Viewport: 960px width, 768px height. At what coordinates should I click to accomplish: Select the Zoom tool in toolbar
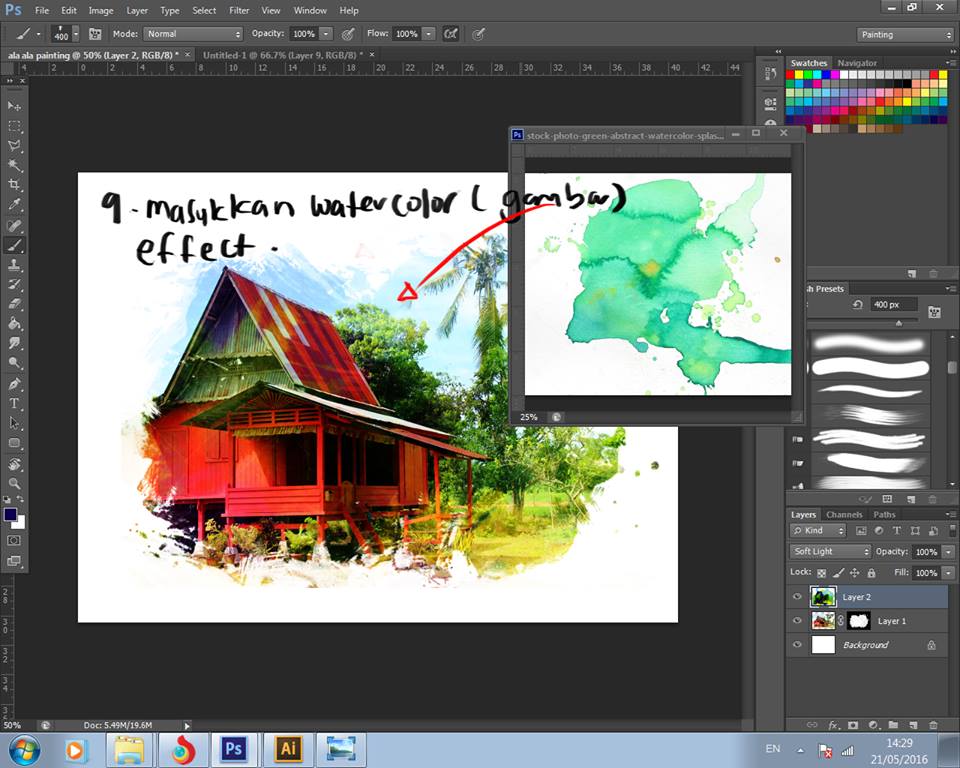[14, 483]
